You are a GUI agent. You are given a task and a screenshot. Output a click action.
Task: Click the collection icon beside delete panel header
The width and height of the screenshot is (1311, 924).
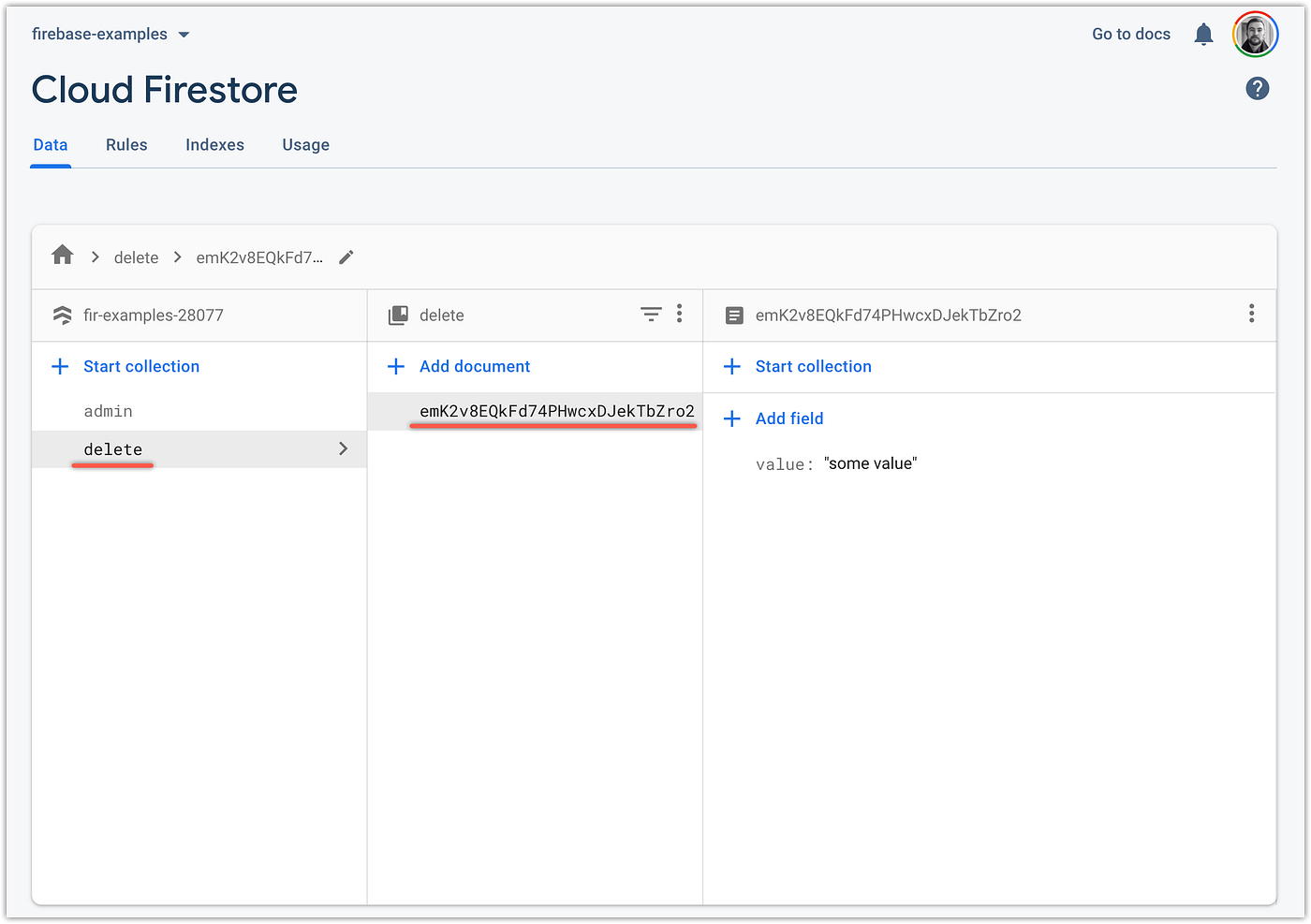point(396,315)
